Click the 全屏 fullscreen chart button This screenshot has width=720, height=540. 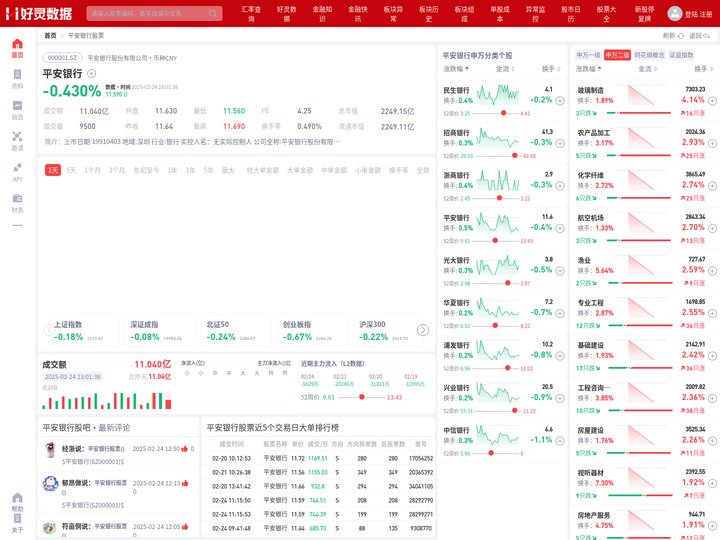[x=422, y=170]
